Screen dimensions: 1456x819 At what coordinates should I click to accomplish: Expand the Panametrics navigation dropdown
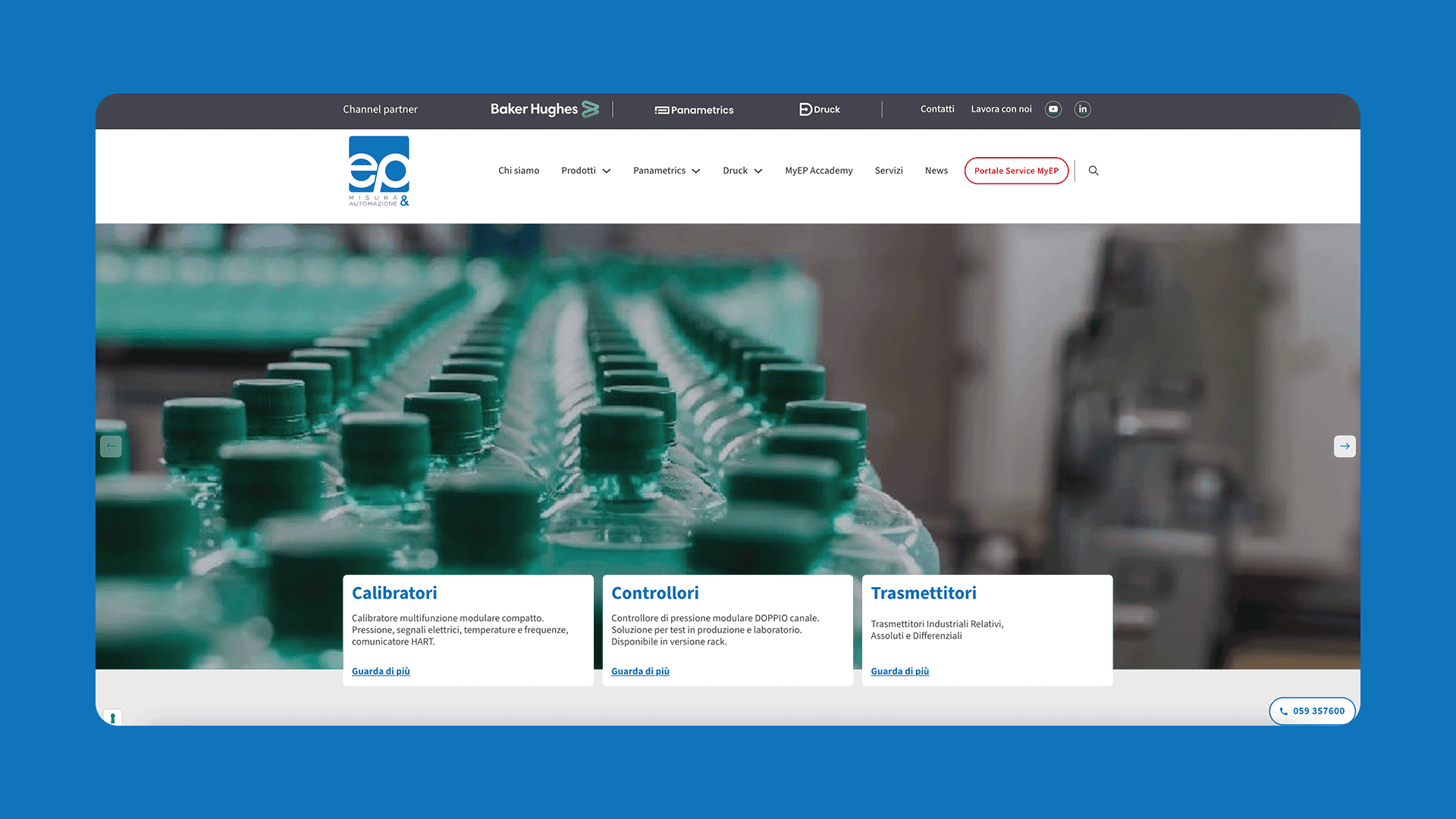(666, 171)
